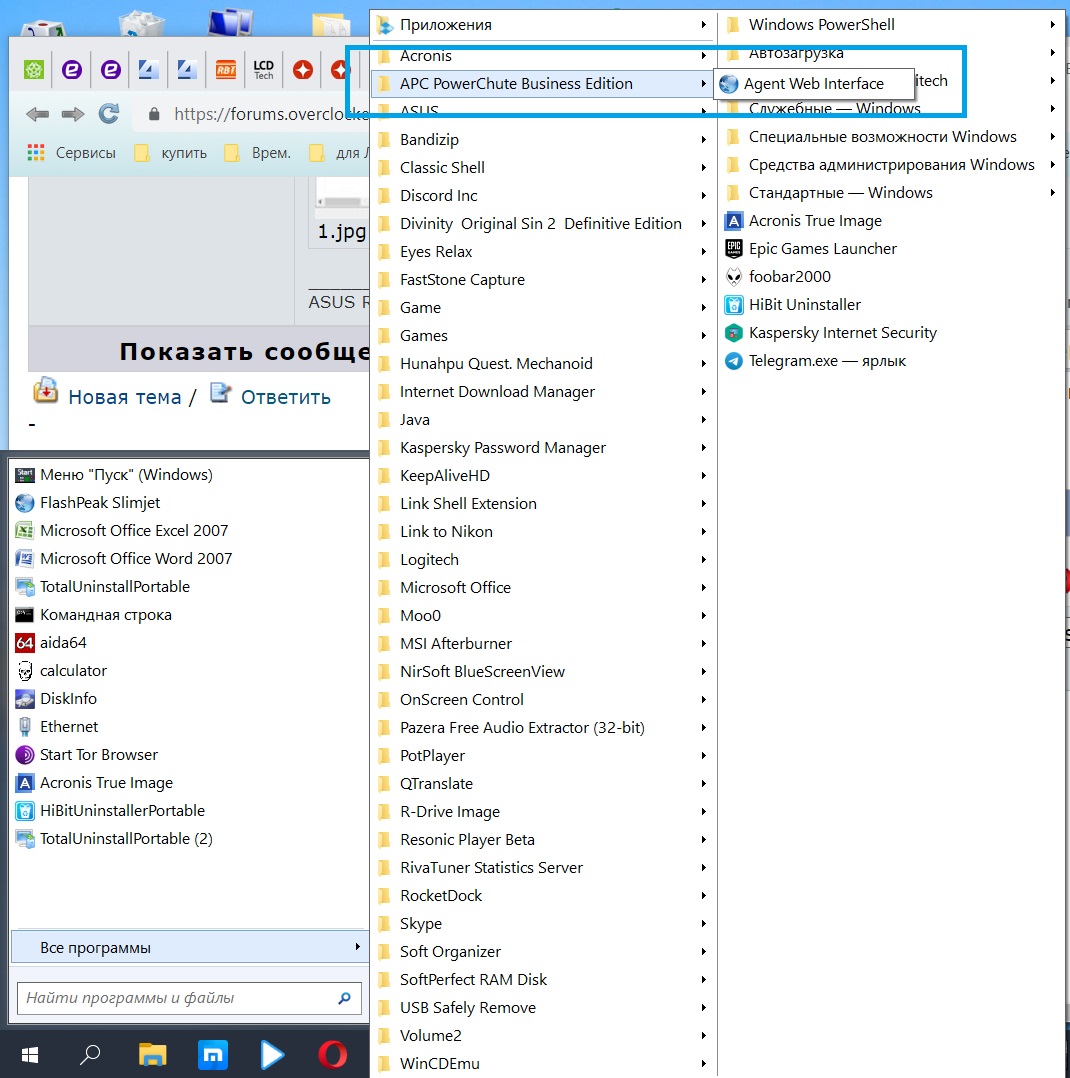Open Средства администрирования Windows folder
Screen dimensions: 1070x1078
tap(891, 165)
